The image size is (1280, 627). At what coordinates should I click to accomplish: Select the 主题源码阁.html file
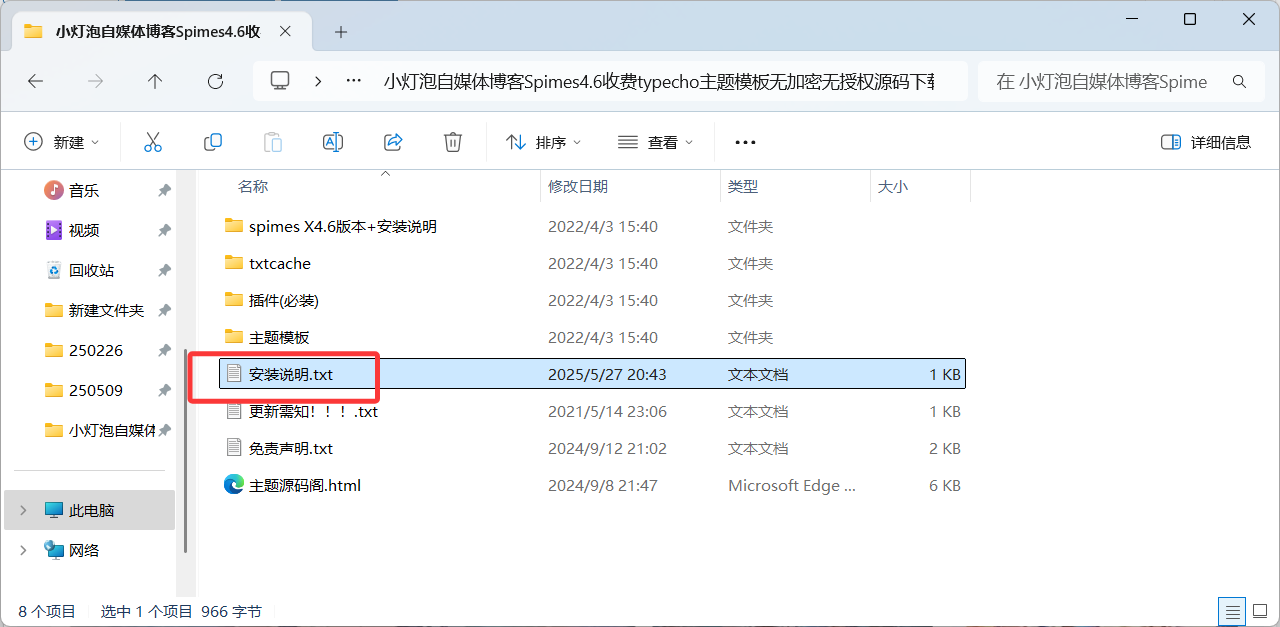(592, 485)
